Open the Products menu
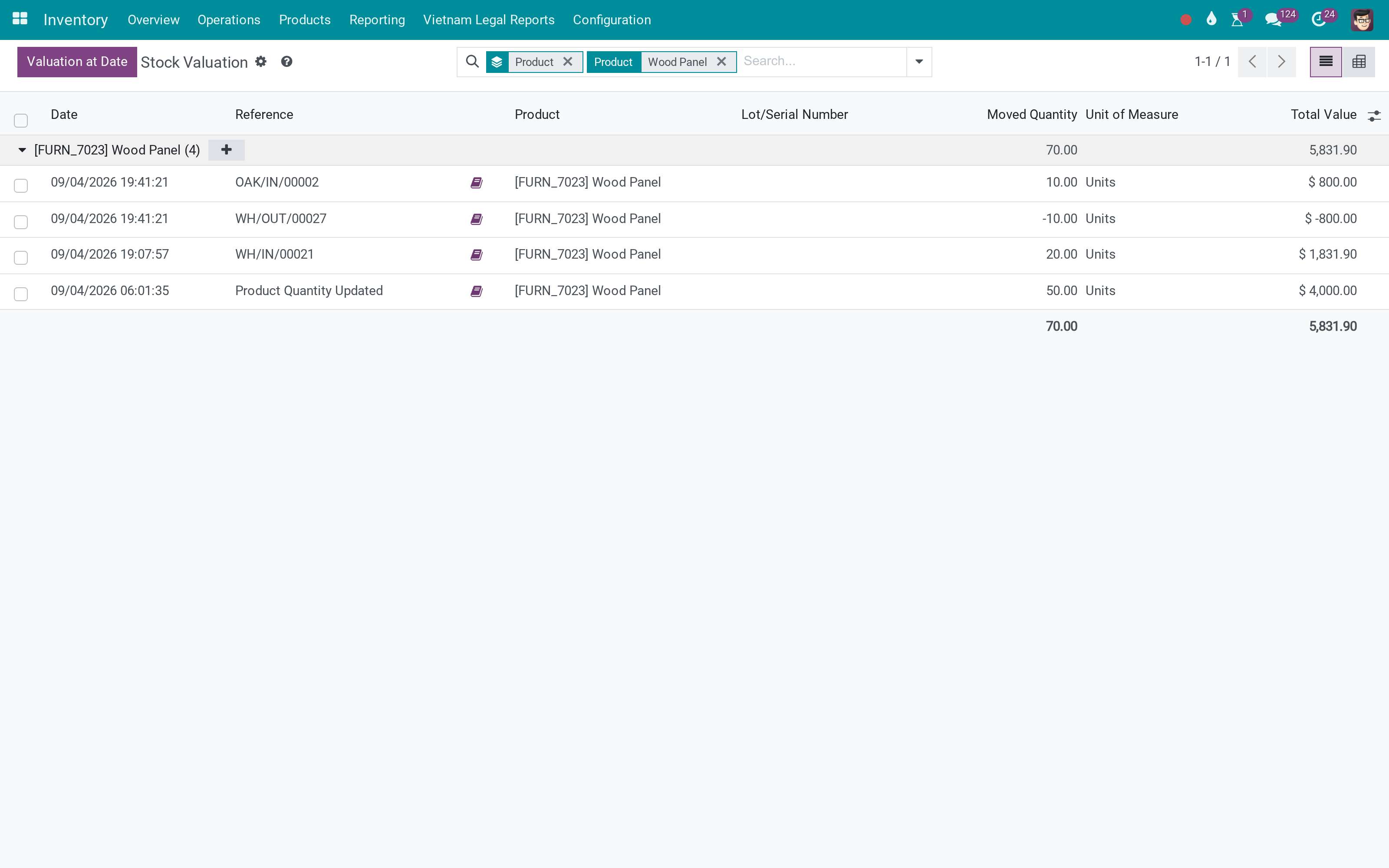The width and height of the screenshot is (1389, 868). click(305, 20)
